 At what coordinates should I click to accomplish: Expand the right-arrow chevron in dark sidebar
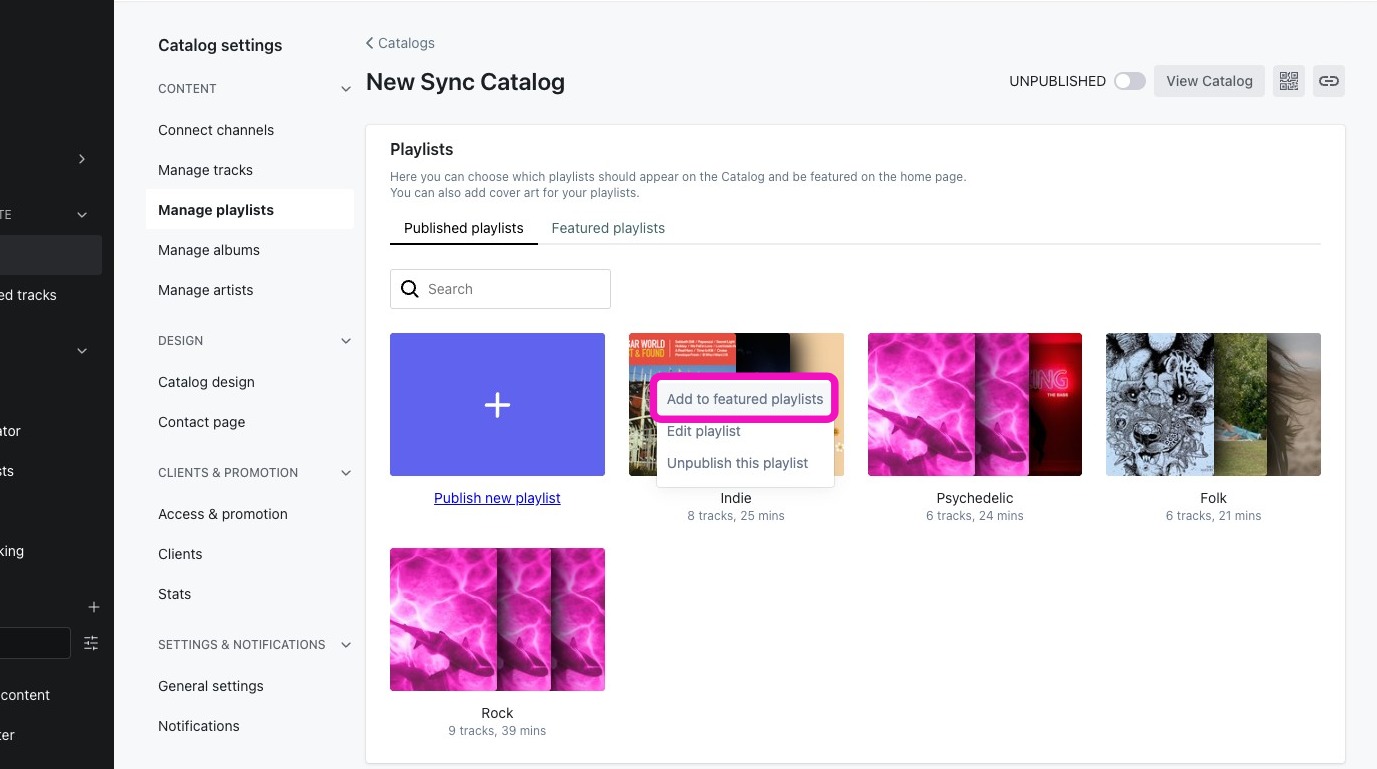82,159
